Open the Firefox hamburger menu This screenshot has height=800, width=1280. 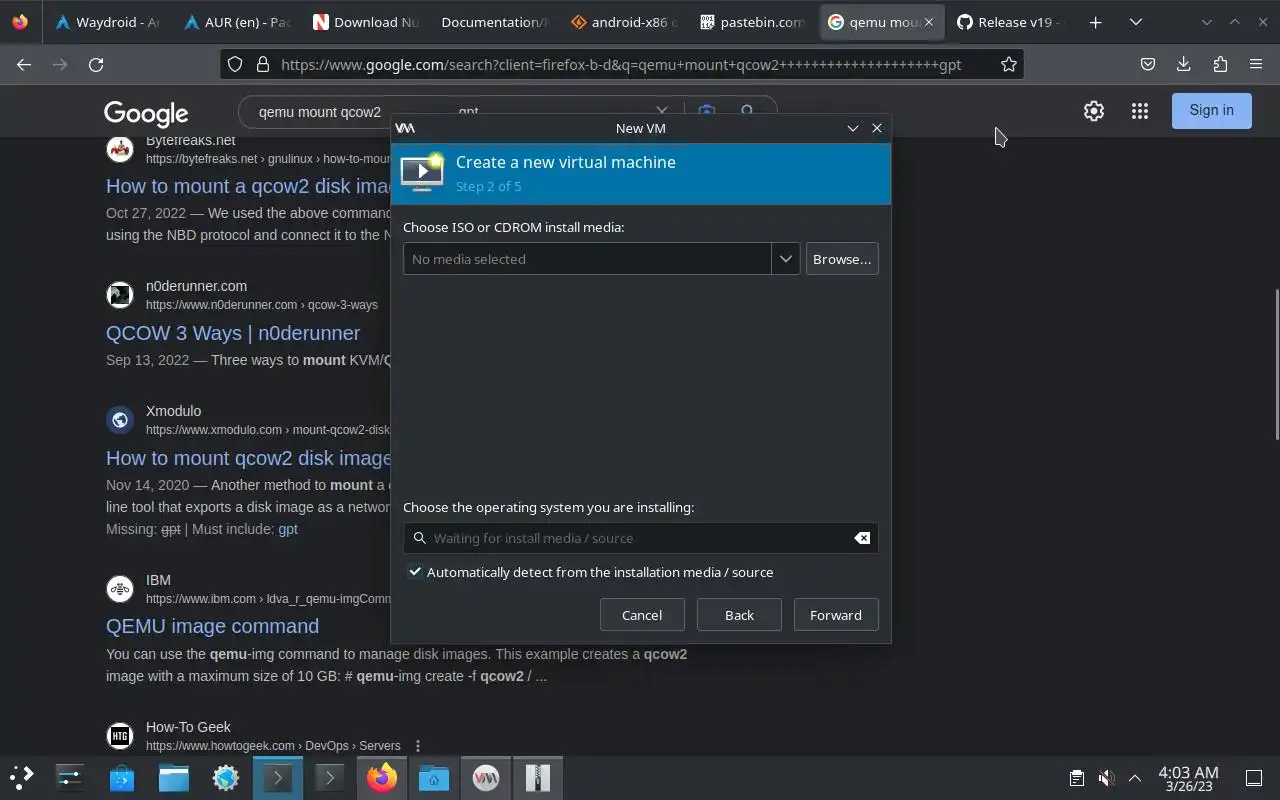(1256, 64)
